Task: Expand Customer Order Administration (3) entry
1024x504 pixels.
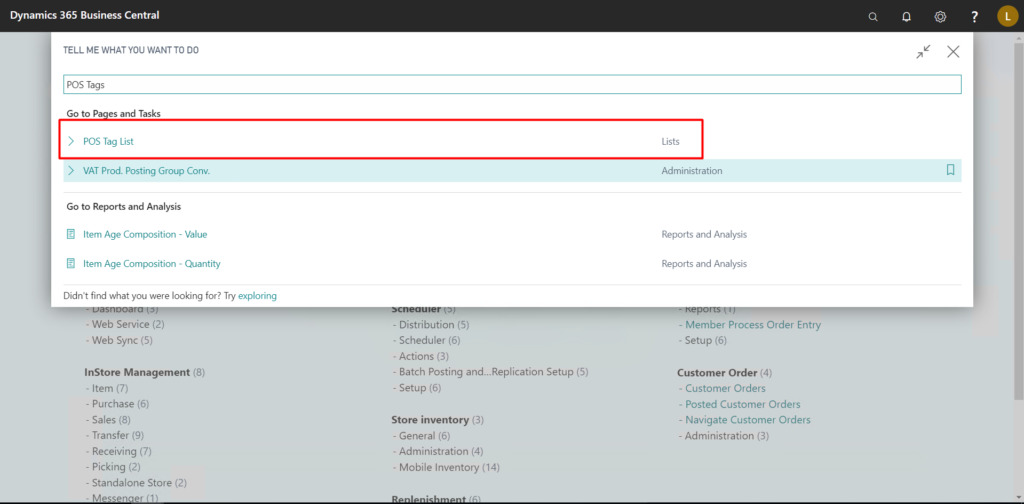Action: (727, 435)
